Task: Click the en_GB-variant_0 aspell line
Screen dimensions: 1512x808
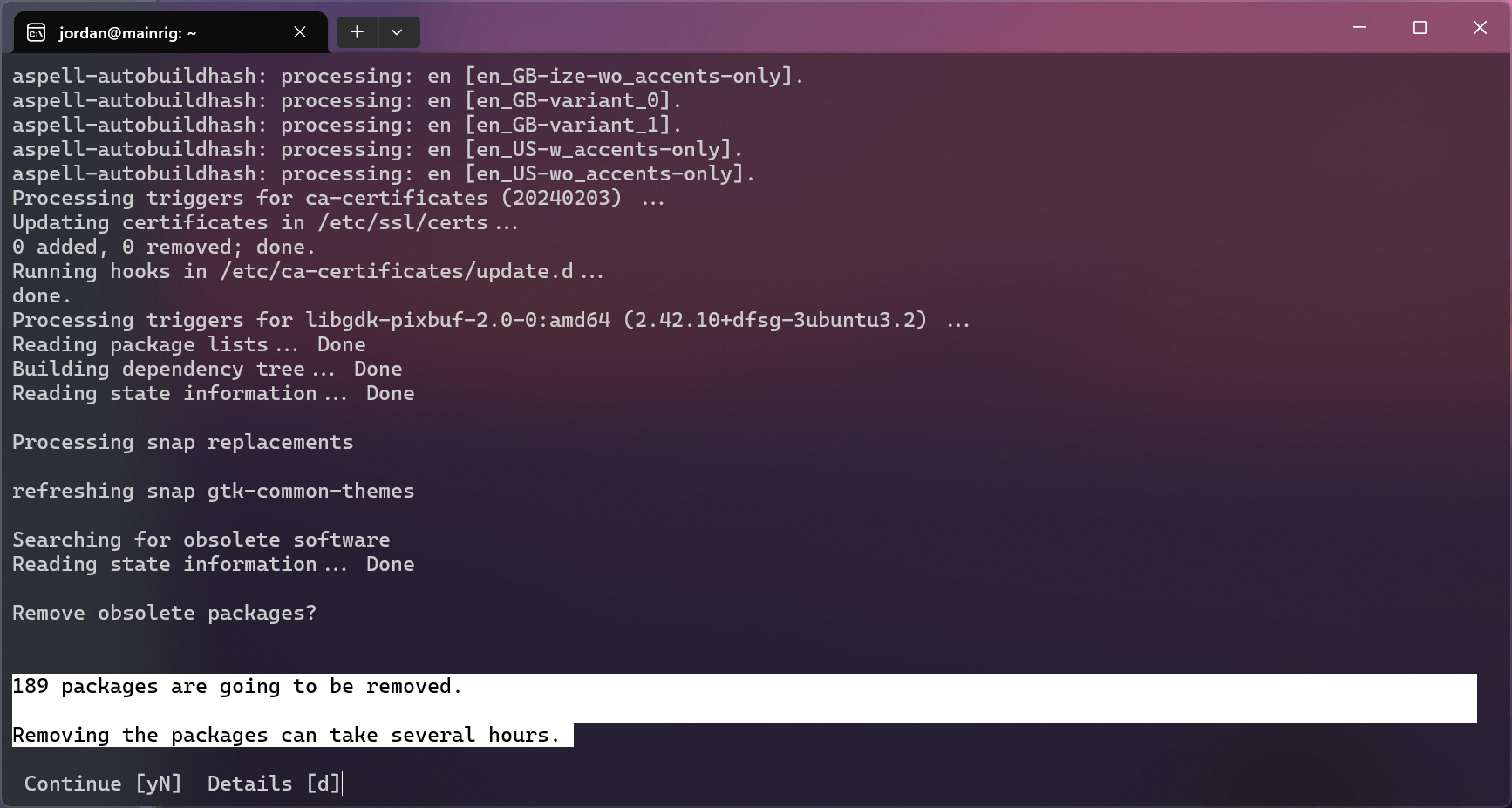Action: click(x=347, y=100)
